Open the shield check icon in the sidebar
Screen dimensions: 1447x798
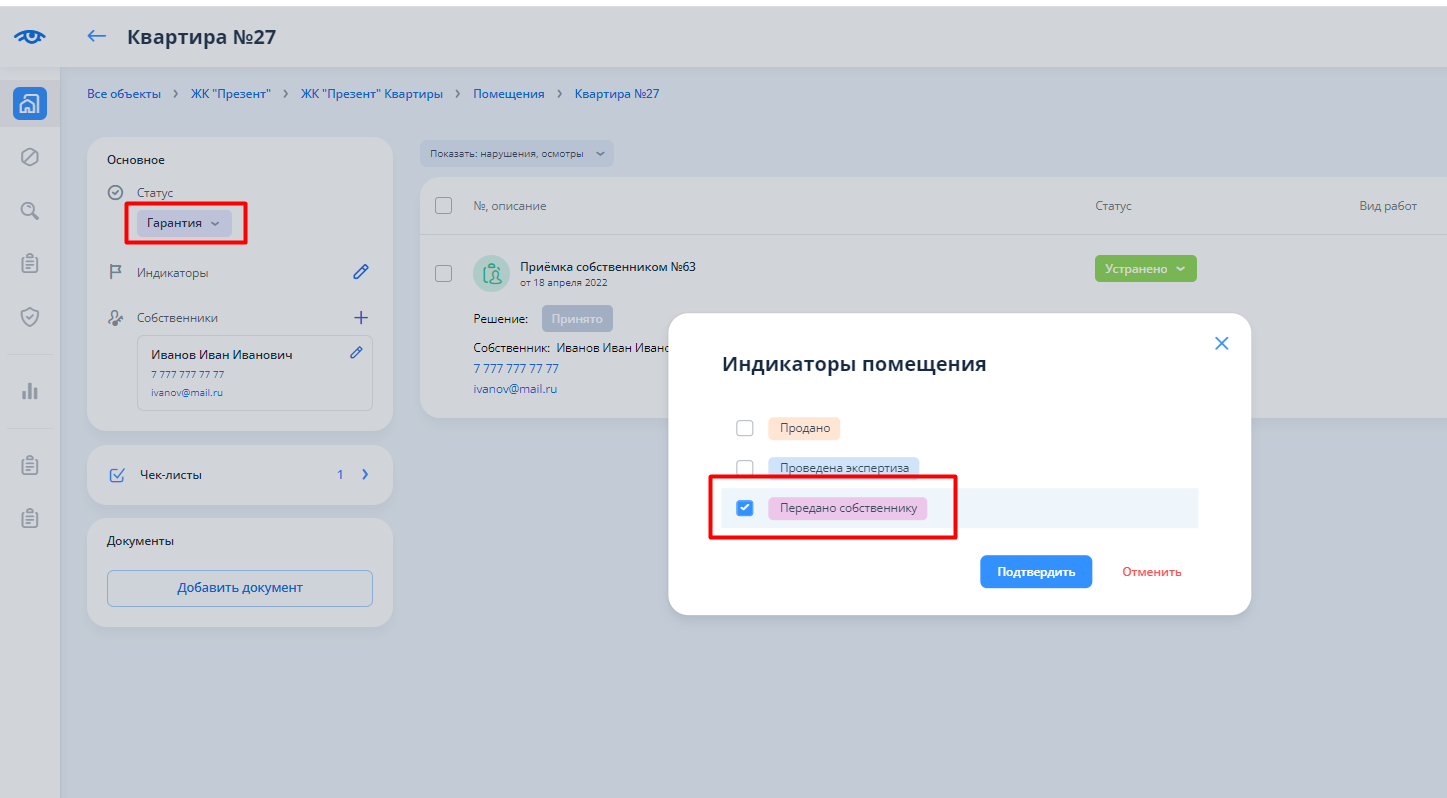coord(30,317)
